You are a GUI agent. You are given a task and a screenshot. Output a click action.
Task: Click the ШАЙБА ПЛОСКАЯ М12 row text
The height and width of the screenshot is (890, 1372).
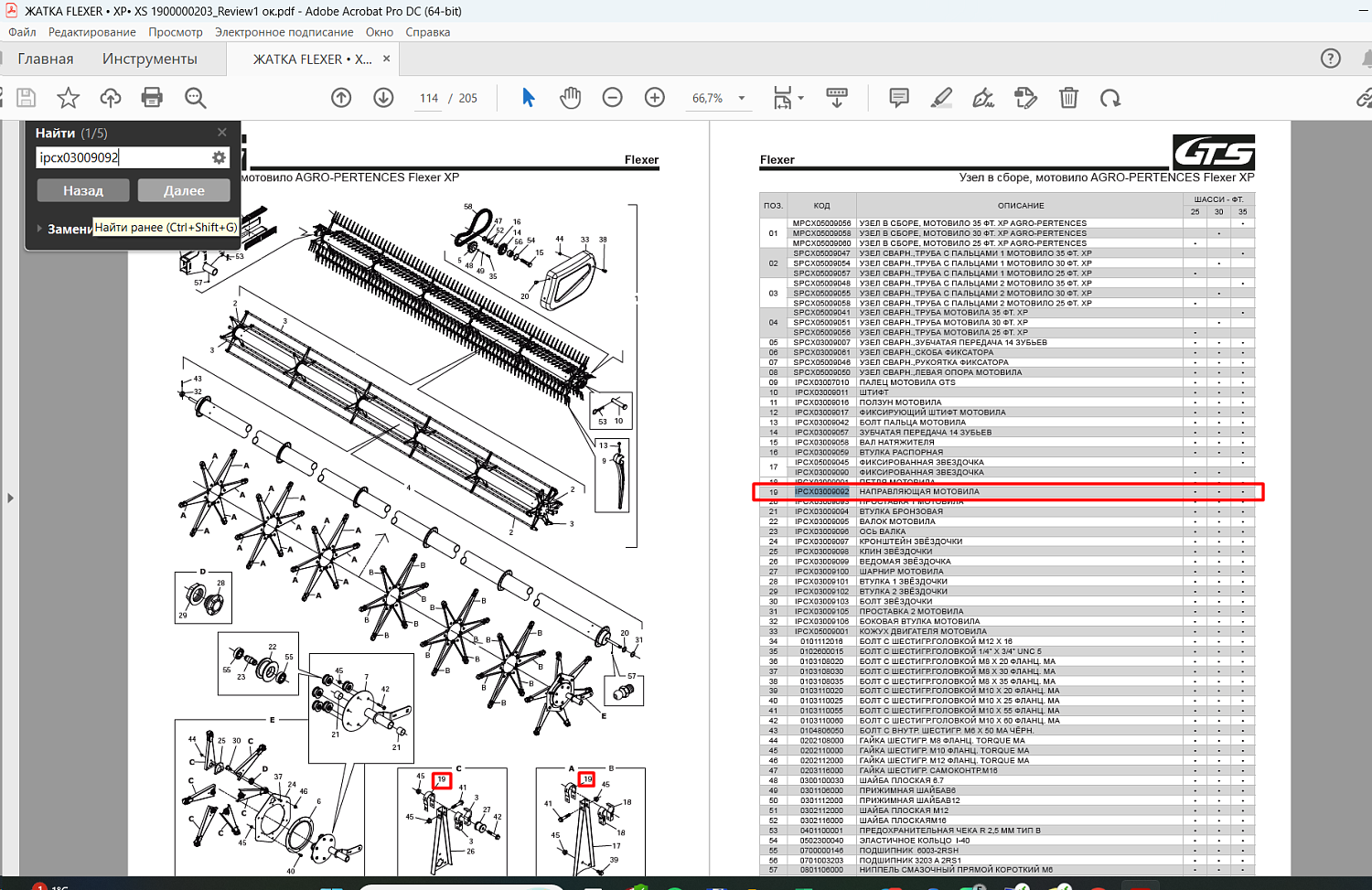click(x=904, y=810)
